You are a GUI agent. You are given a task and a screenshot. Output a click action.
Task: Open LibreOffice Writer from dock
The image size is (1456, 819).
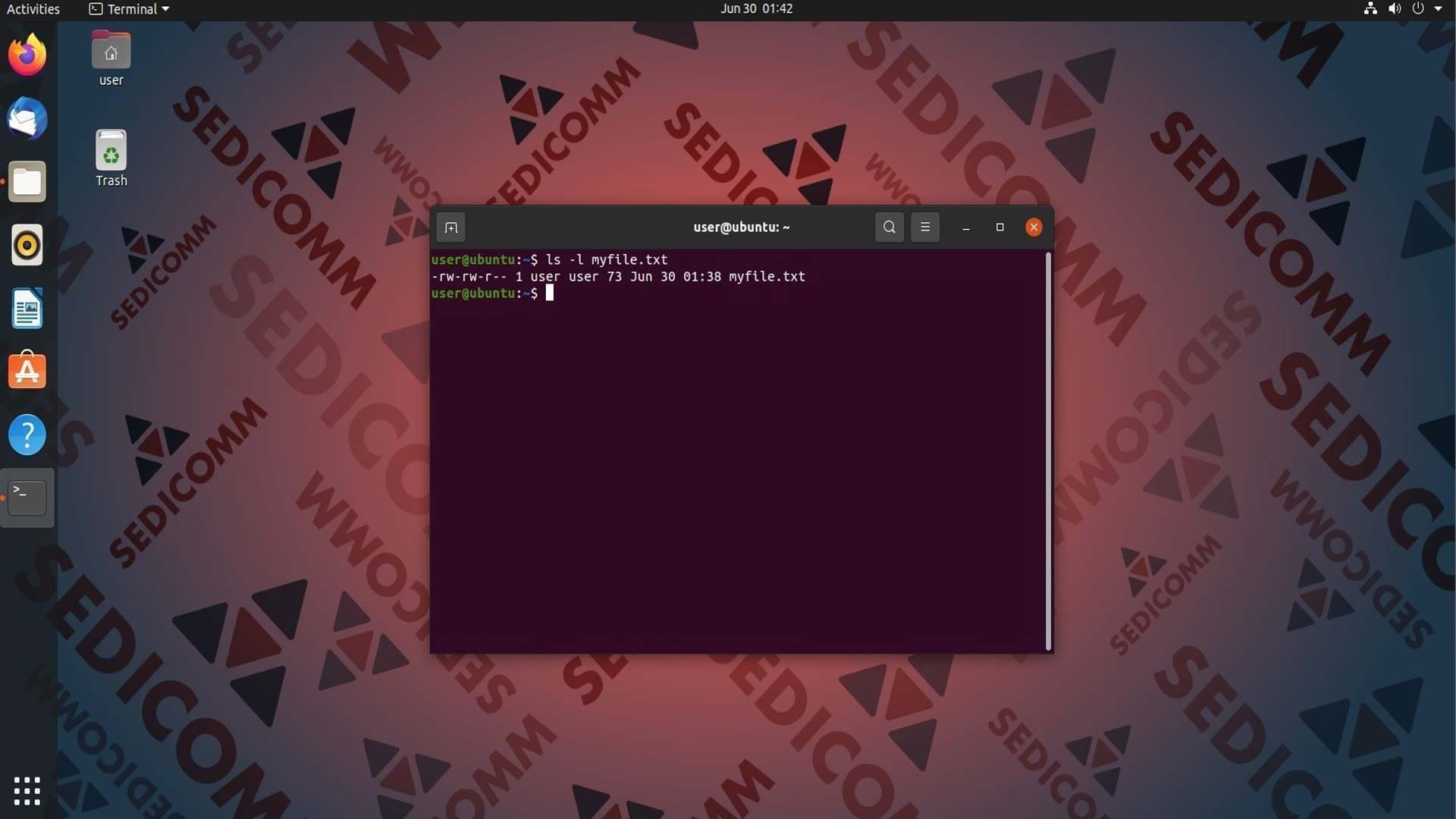(27, 309)
